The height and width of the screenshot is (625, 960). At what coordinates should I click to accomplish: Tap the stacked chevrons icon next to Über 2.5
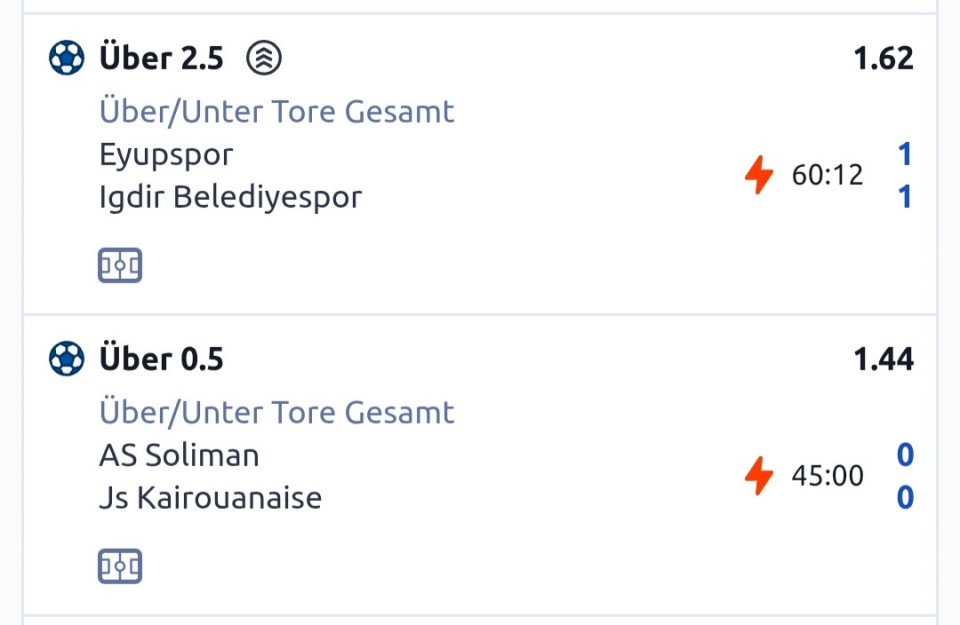coord(264,58)
